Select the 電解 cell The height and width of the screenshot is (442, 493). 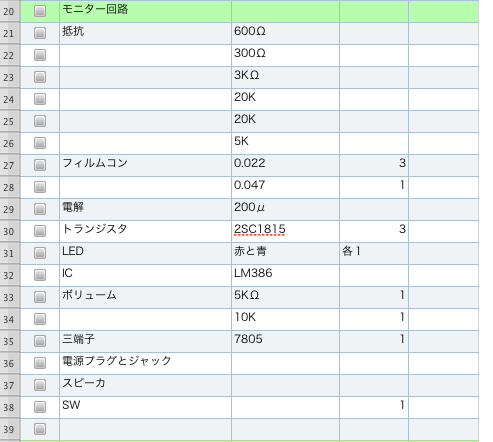pyautogui.click(x=145, y=209)
